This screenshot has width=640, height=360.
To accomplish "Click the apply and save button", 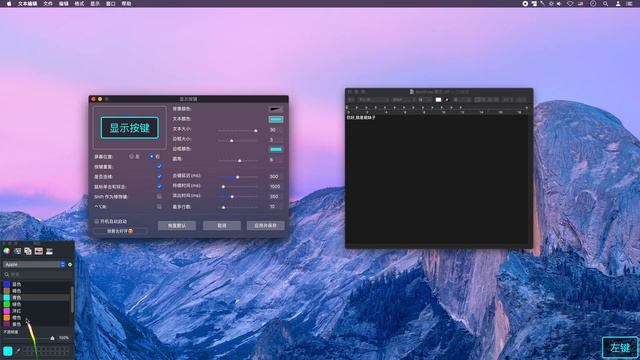I will (265, 225).
